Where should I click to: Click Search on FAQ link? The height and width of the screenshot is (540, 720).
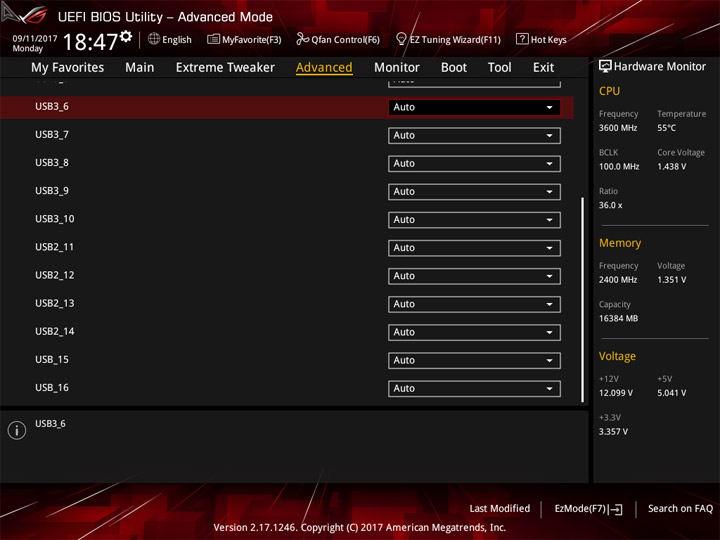click(680, 509)
